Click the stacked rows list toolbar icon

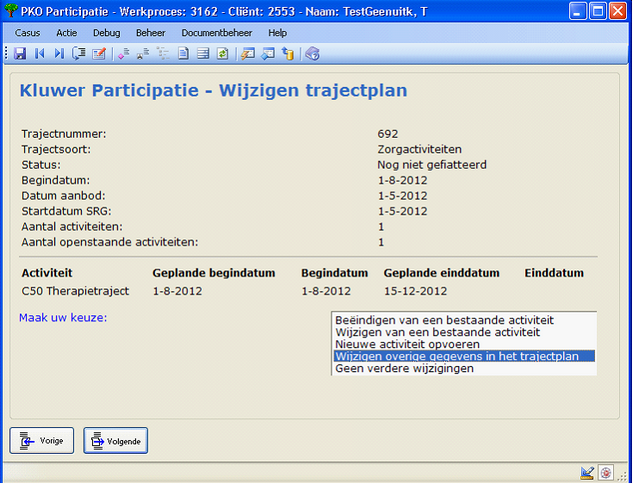(x=203, y=54)
